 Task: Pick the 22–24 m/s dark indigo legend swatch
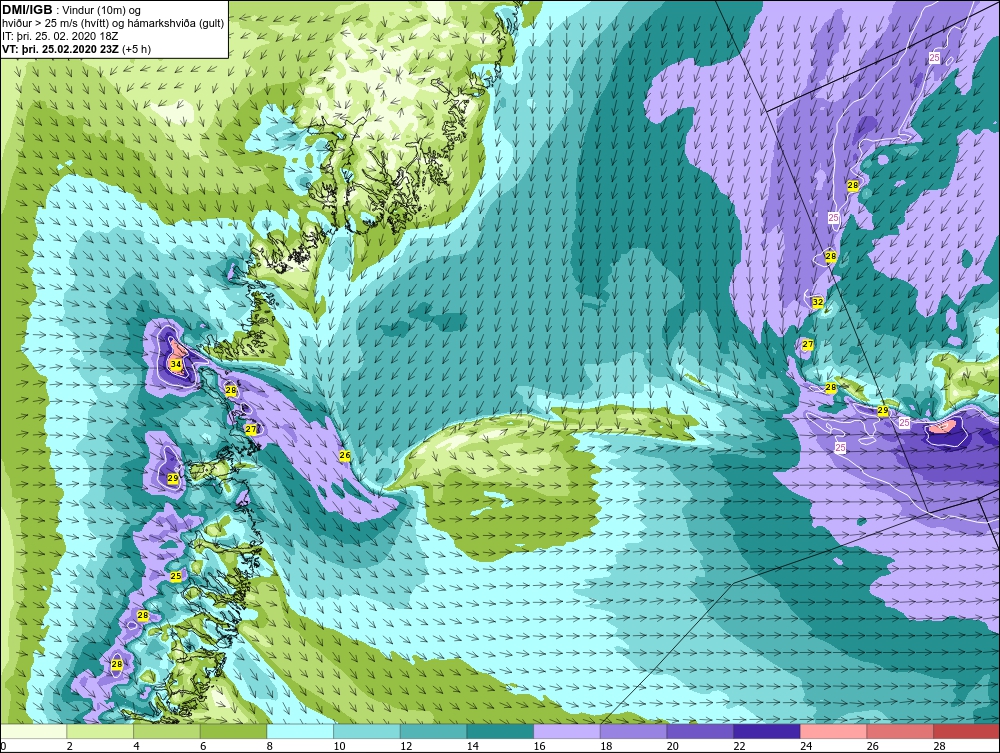click(x=766, y=731)
